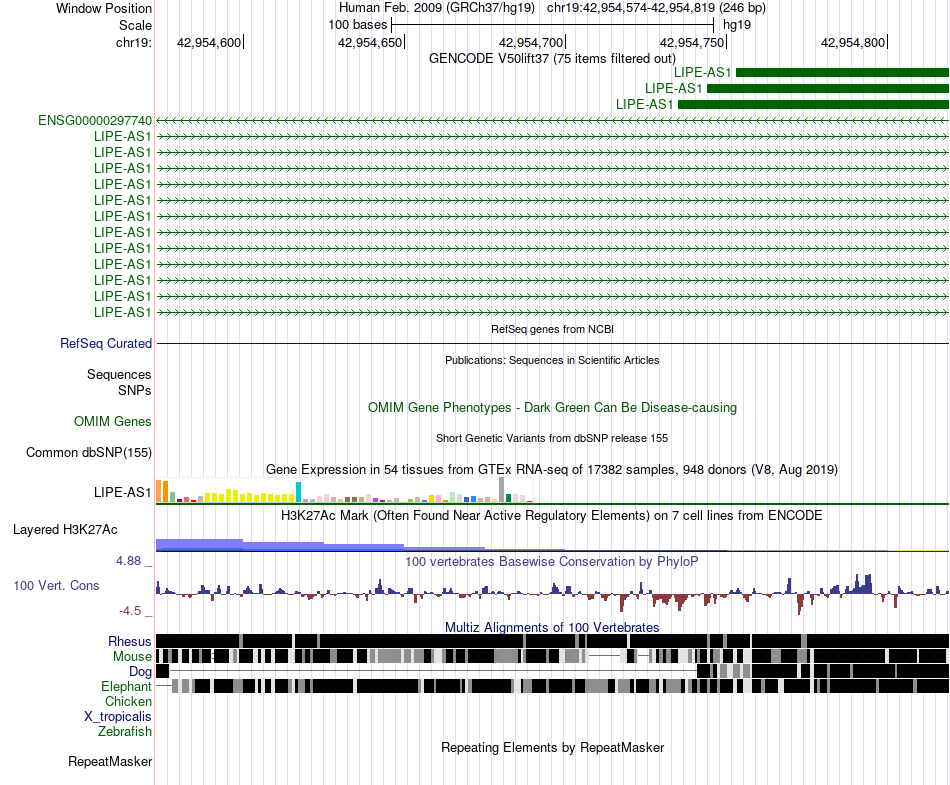The width and height of the screenshot is (950, 785).
Task: Click the Common dbSNP(155) label
Action: (x=89, y=452)
